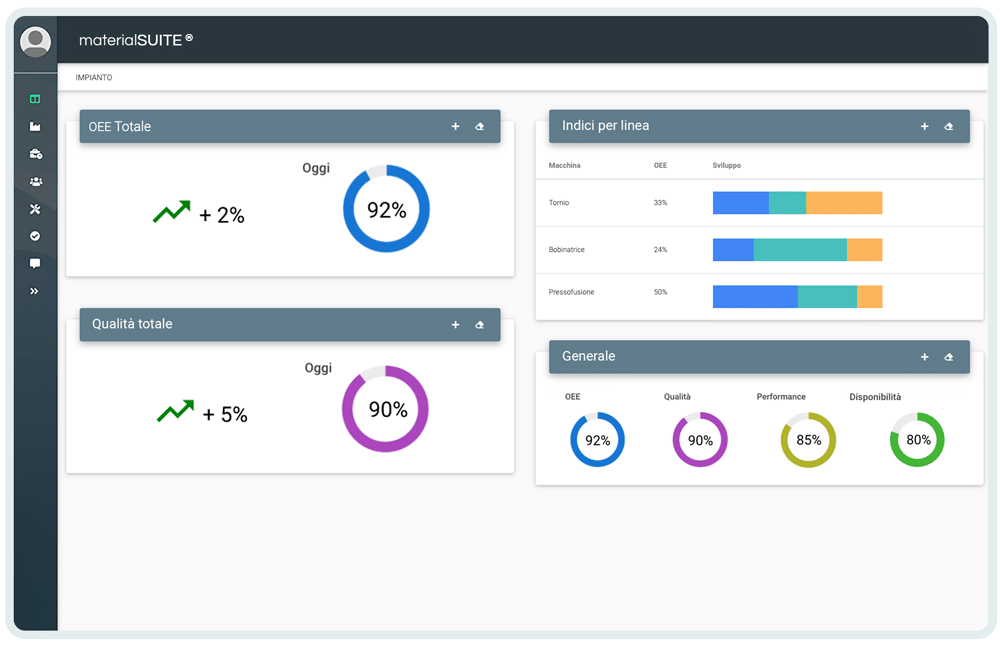Open the factory plant sidebar icon
The image size is (1000, 649).
point(35,127)
